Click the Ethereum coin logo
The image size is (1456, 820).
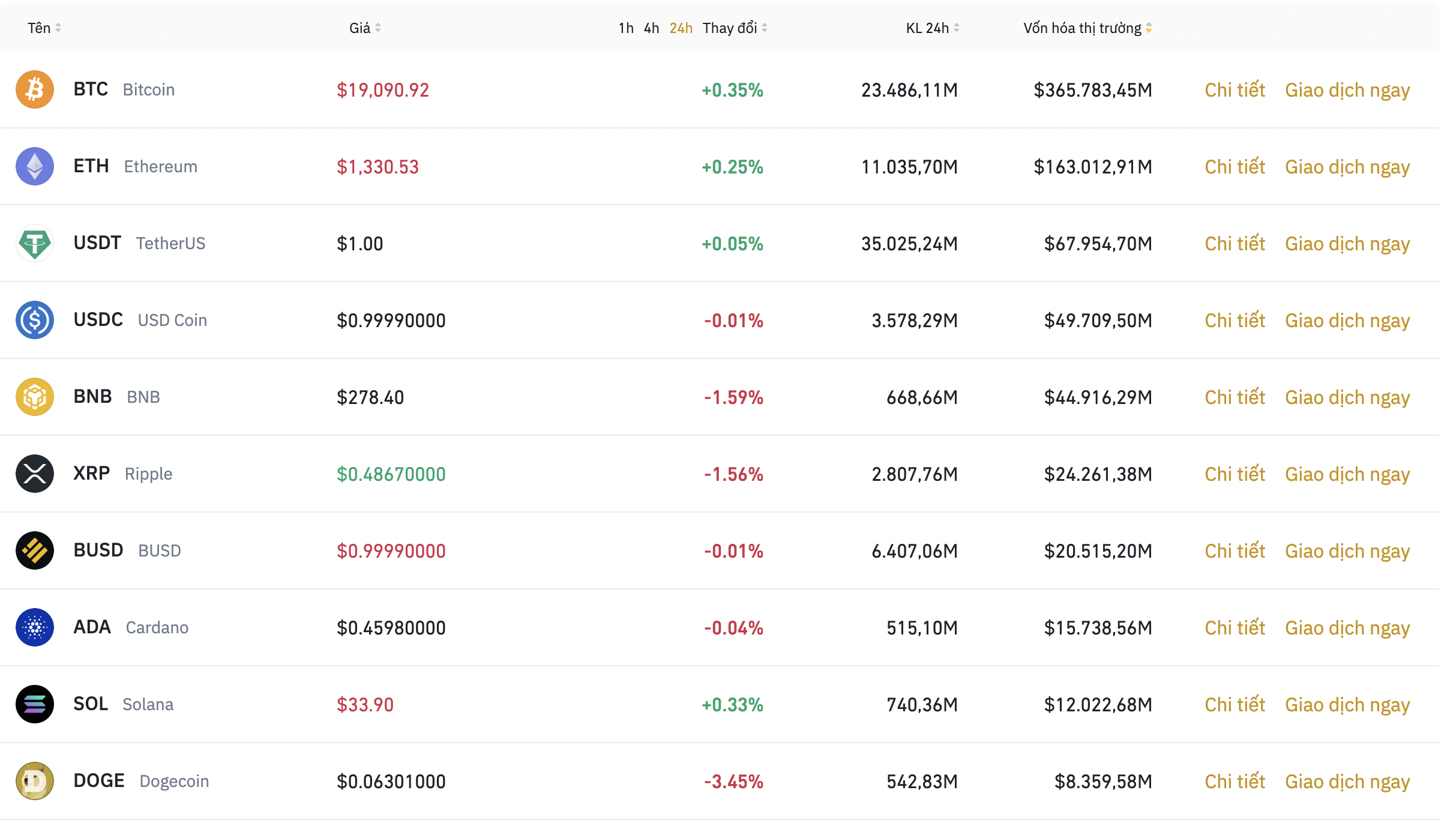(35, 166)
